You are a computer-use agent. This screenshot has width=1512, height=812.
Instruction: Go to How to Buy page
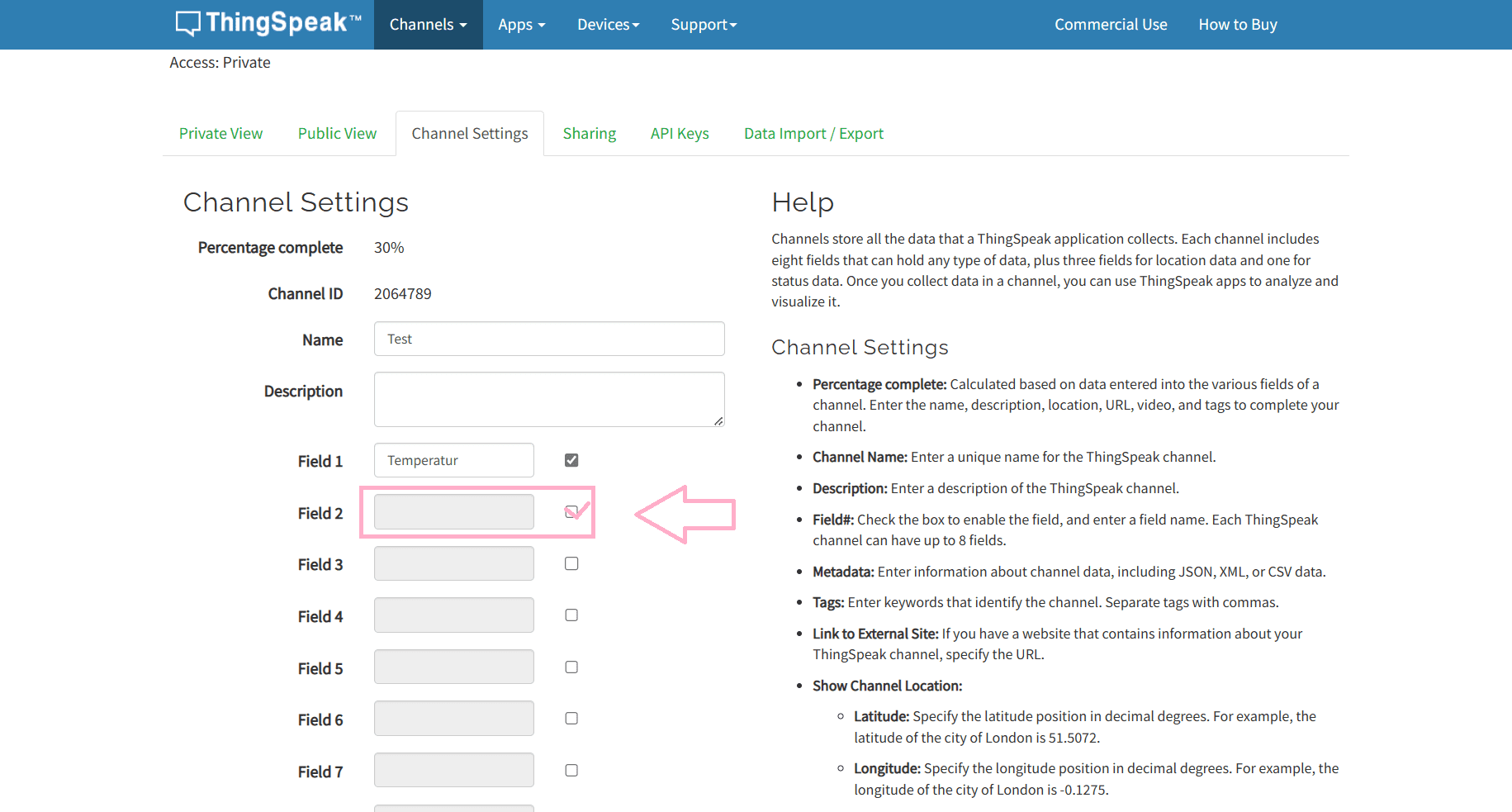1237,25
